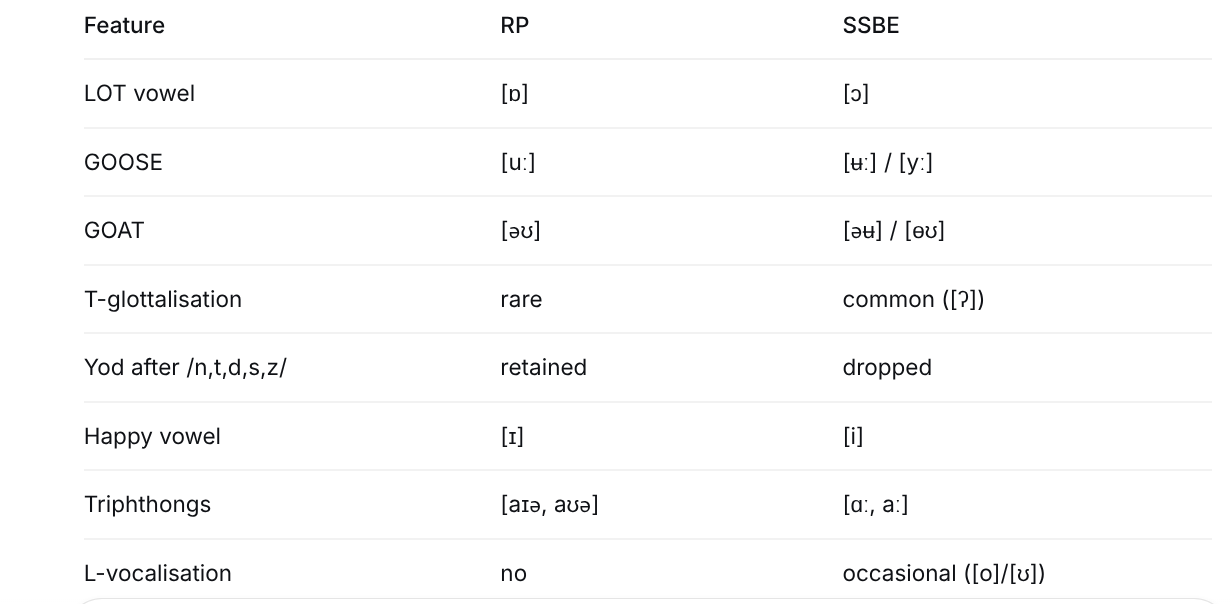Image resolution: width=1230 pixels, height=604 pixels.
Task: Select the T-glottalisation row label
Action: coord(163,299)
